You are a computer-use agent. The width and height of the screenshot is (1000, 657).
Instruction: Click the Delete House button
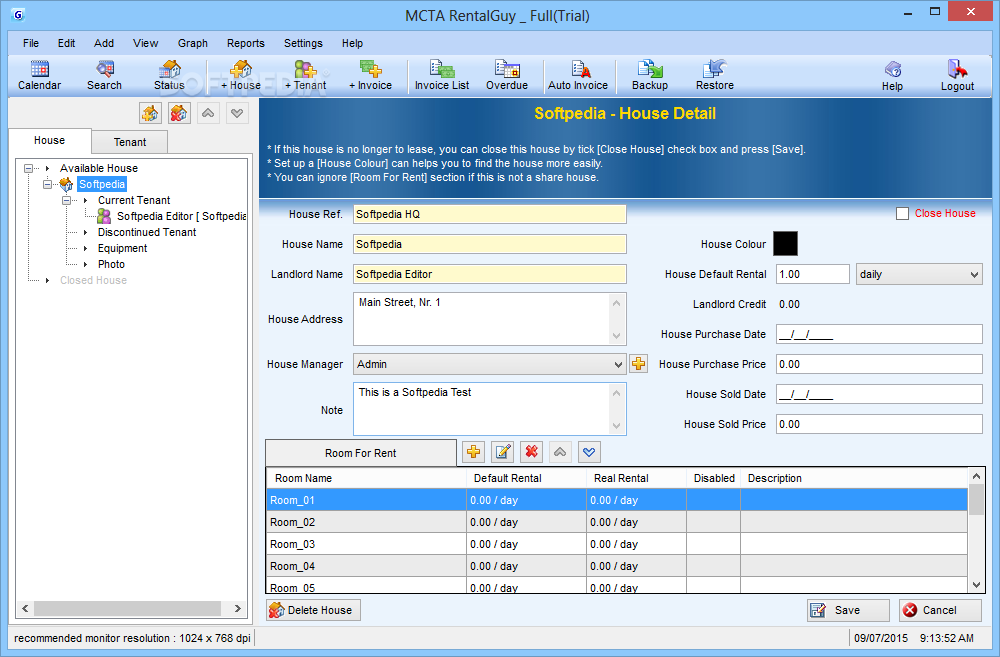313,610
